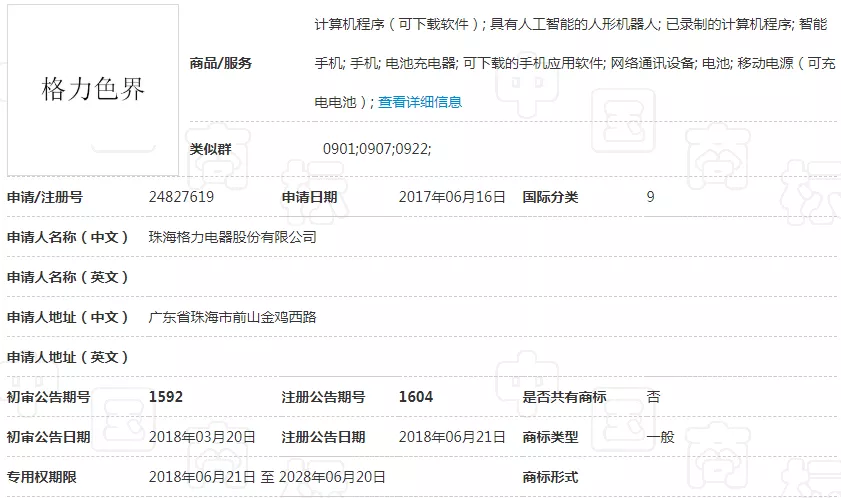Click the 申请日期 label
Screen dimensions: 841x498
[309, 197]
